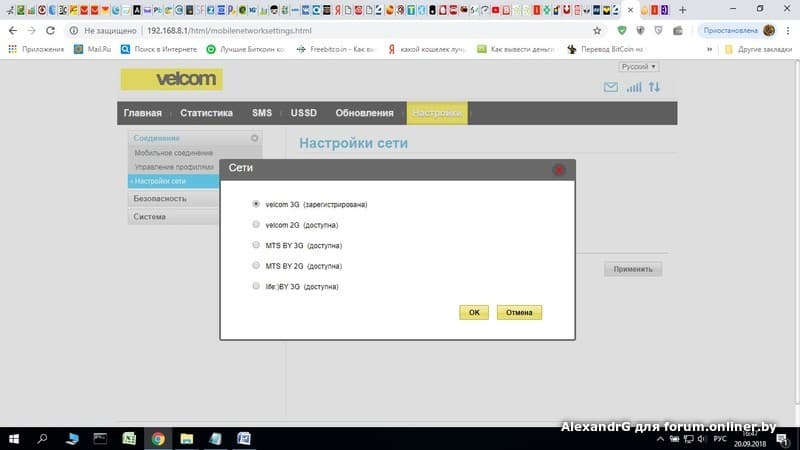Select velcom 2G network radio button
Viewport: 800px width, 450px height.
[x=256, y=224]
